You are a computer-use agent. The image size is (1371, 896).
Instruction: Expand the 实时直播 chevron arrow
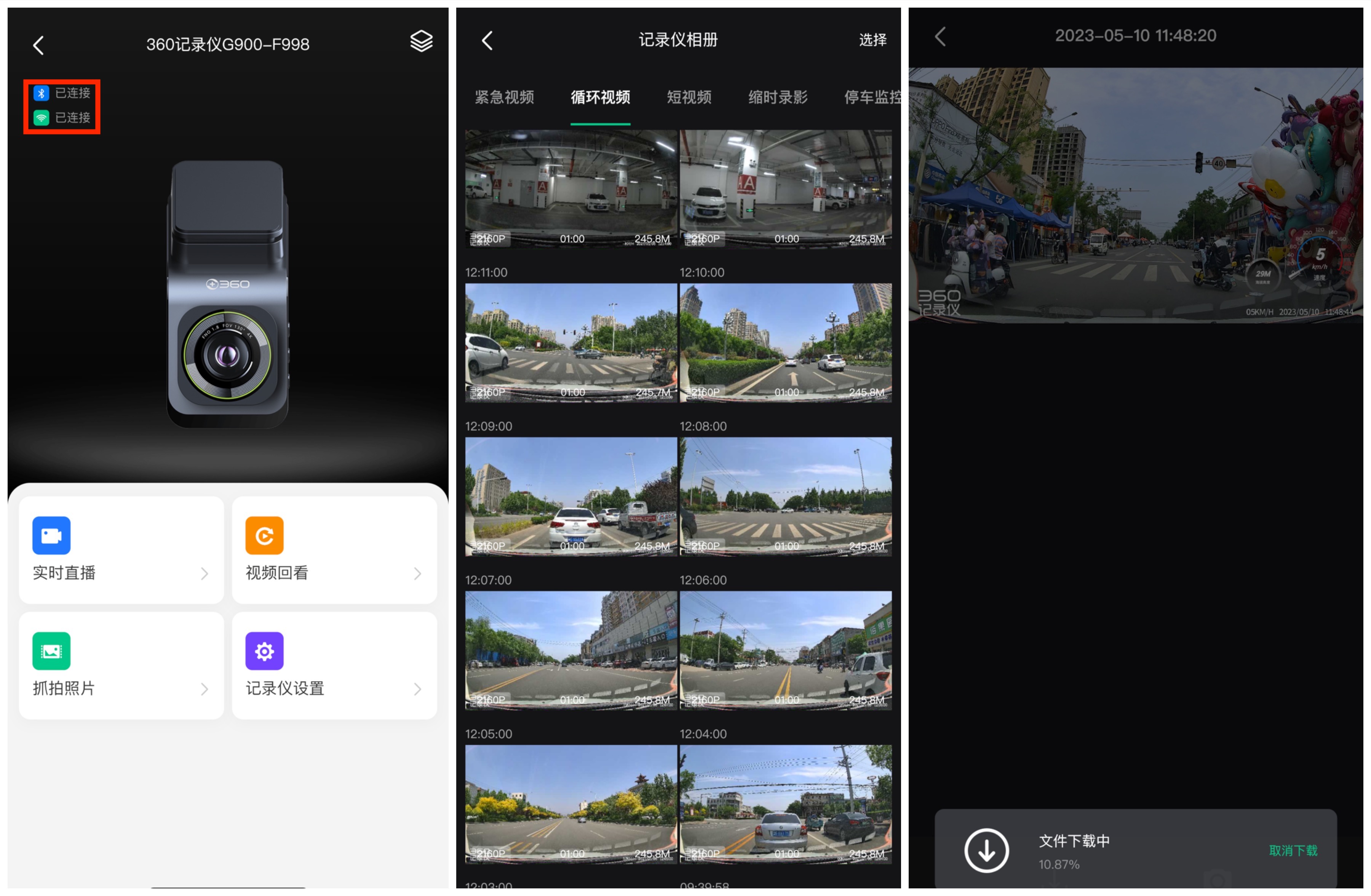pyautogui.click(x=205, y=573)
